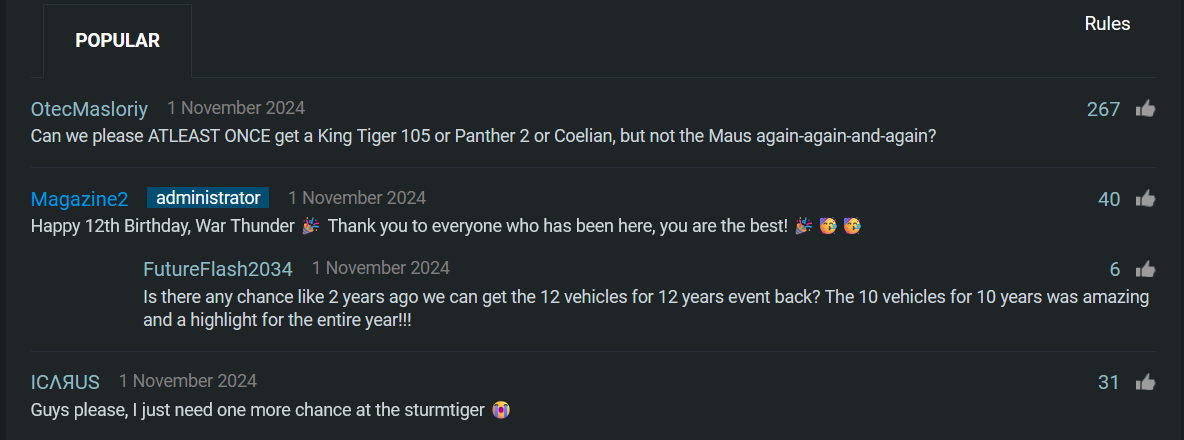This screenshot has width=1184, height=440.
Task: Like OtecMasloriy's comment with thumbs-up icon
Action: click(1145, 109)
